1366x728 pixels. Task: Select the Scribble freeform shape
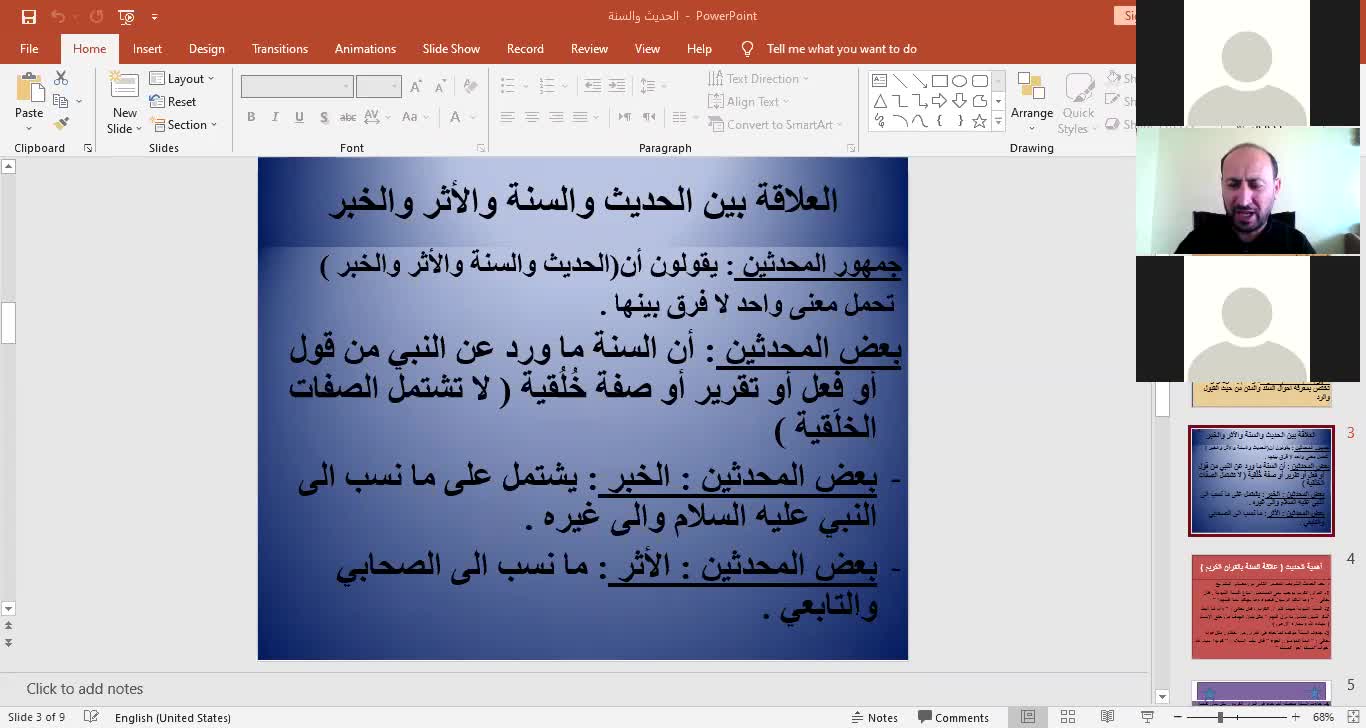click(880, 121)
